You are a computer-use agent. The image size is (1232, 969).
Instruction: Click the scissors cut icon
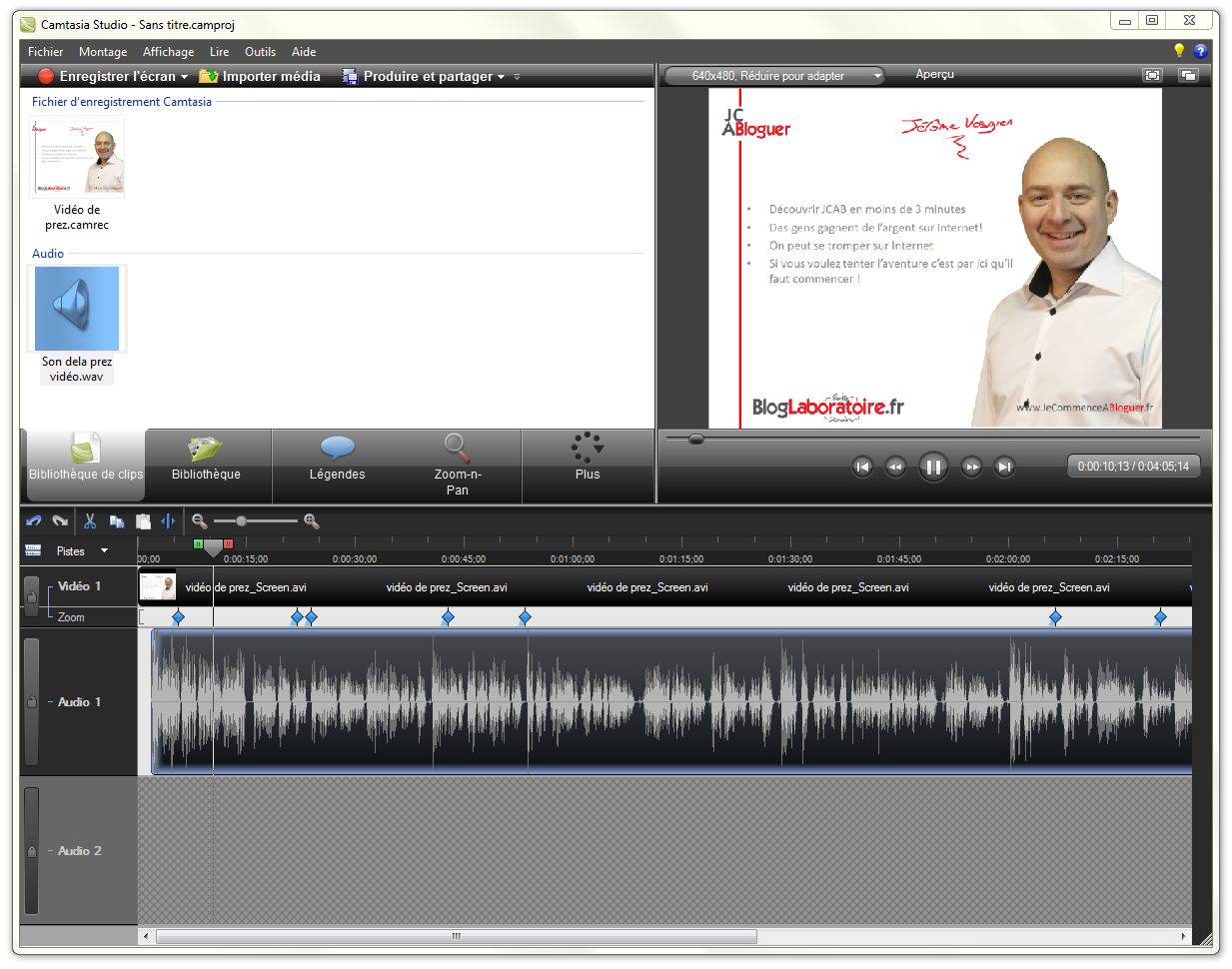tap(89, 520)
